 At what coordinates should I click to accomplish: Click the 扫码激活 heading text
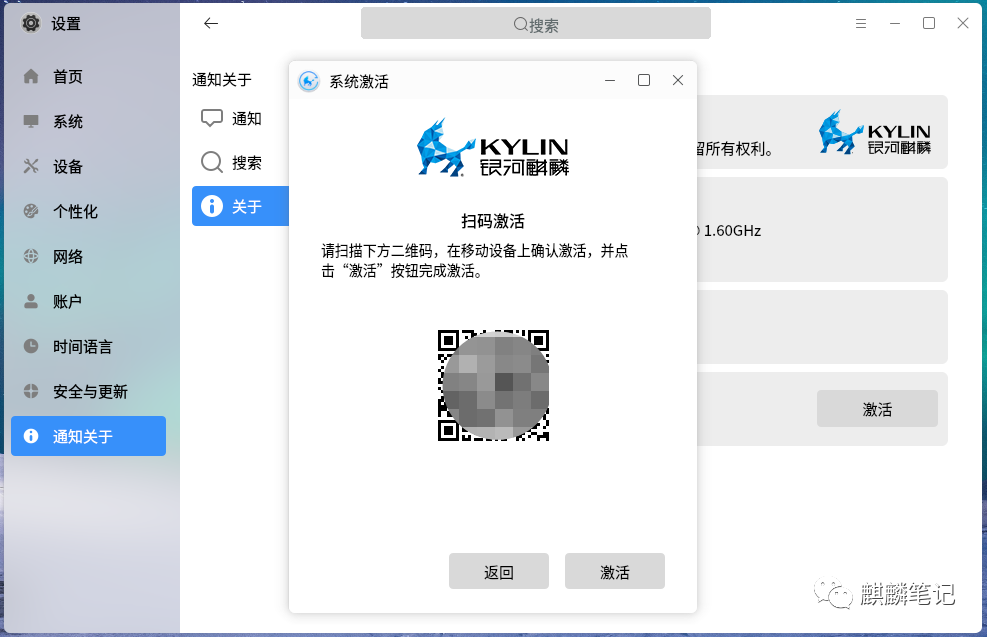[493, 221]
